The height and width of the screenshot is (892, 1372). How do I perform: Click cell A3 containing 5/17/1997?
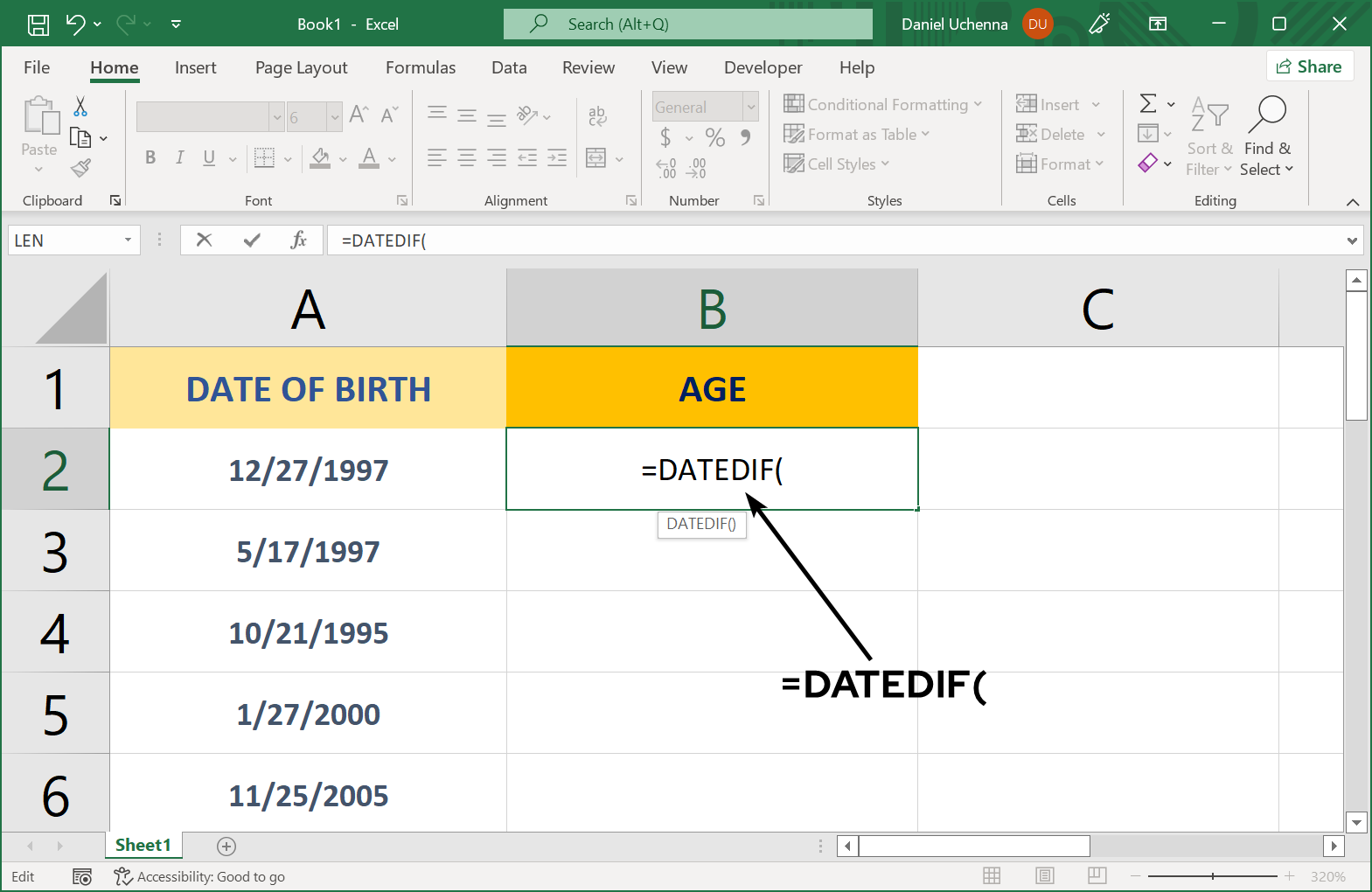(308, 551)
